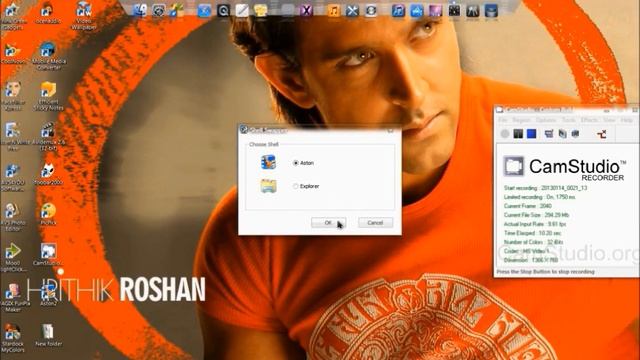Select the Explorer shell radio button

click(296, 186)
